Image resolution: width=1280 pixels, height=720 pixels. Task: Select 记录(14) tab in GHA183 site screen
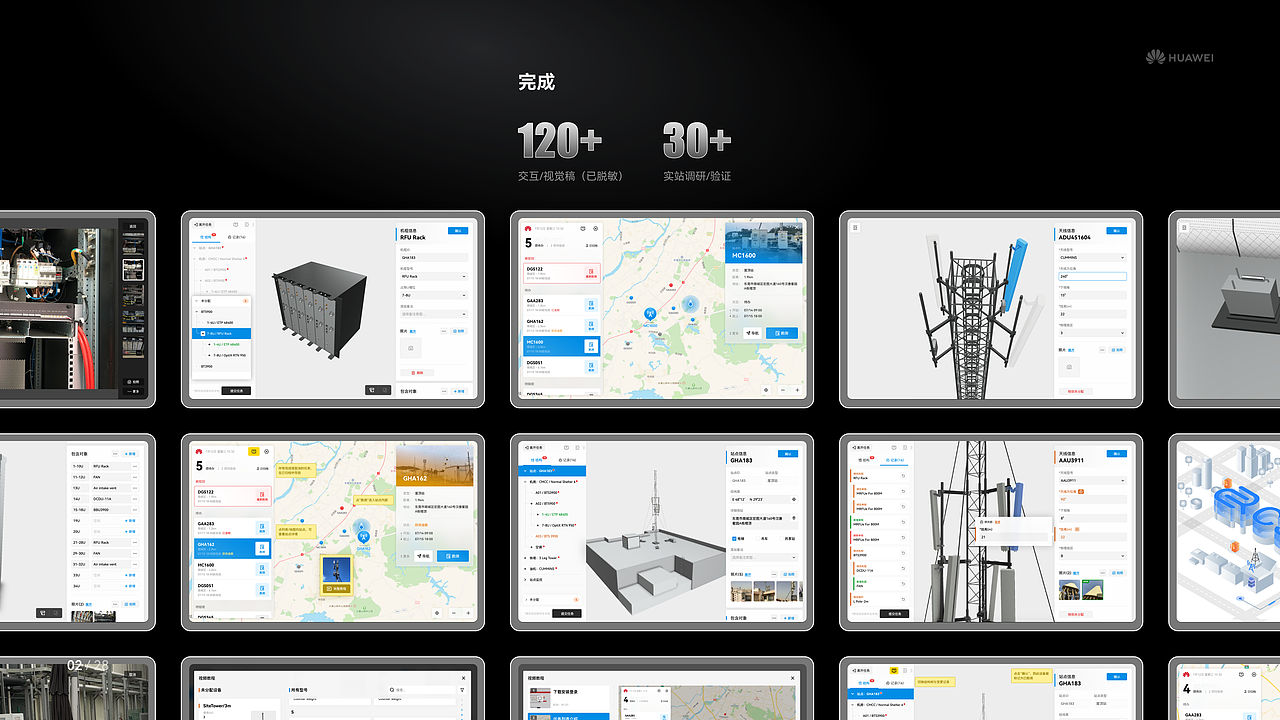click(x=567, y=460)
